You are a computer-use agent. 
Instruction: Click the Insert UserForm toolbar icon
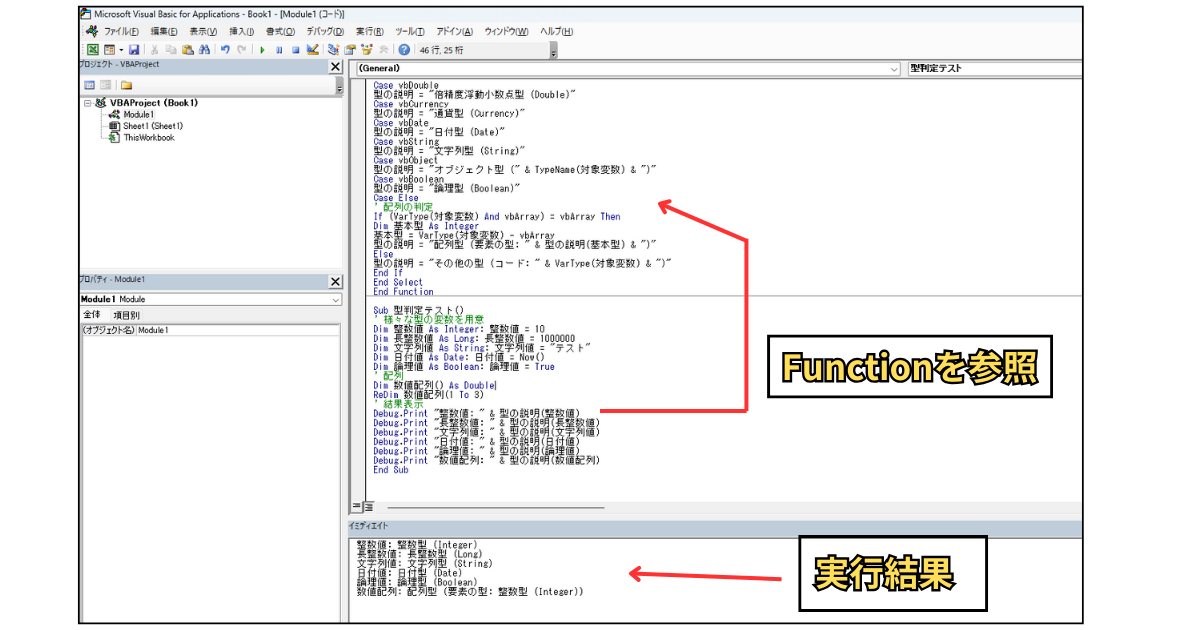click(x=107, y=49)
